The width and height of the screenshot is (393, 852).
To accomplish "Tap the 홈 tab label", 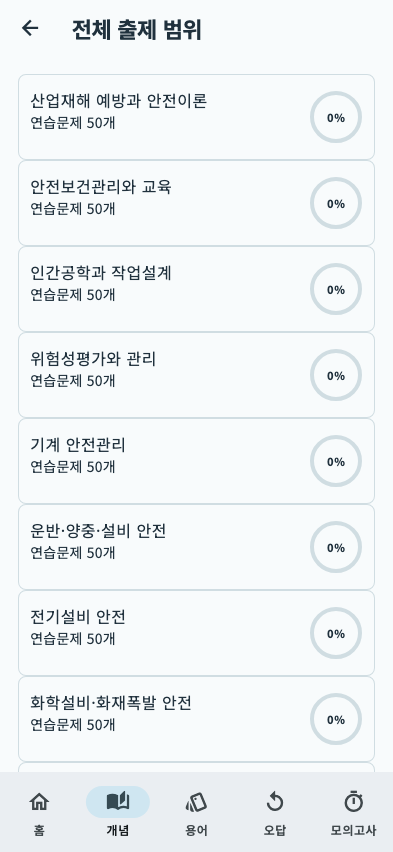I will point(39,830).
